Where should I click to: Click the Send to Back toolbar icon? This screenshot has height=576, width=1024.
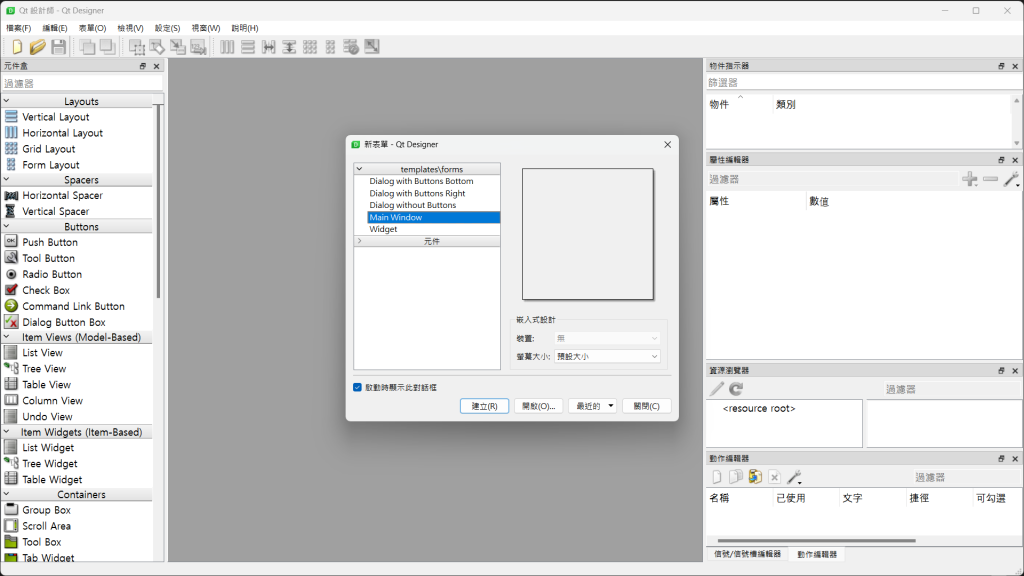(87, 46)
